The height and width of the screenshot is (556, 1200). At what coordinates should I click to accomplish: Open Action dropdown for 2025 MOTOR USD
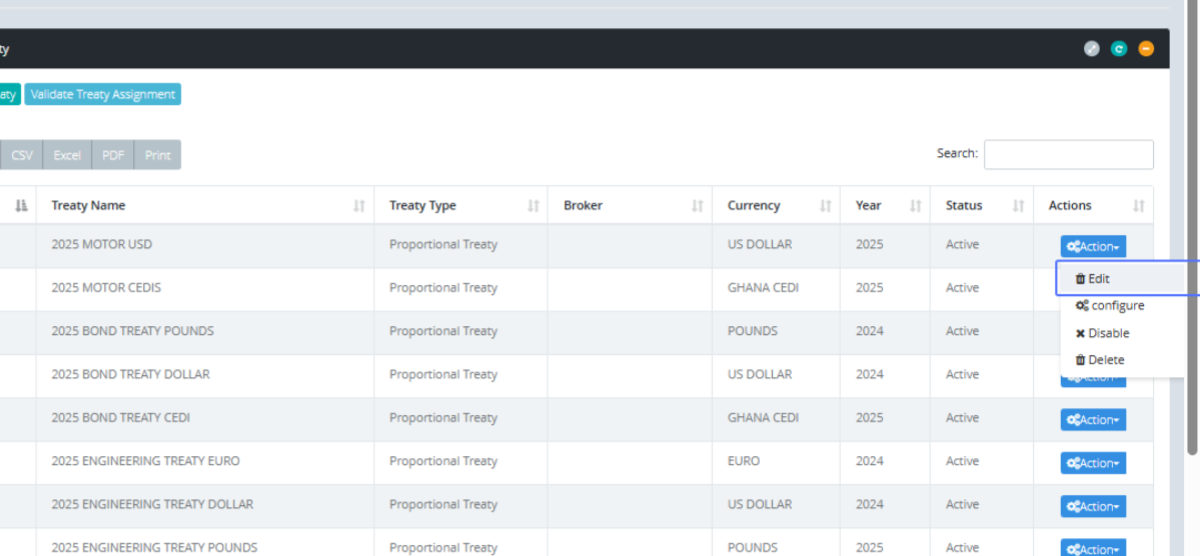1093,246
